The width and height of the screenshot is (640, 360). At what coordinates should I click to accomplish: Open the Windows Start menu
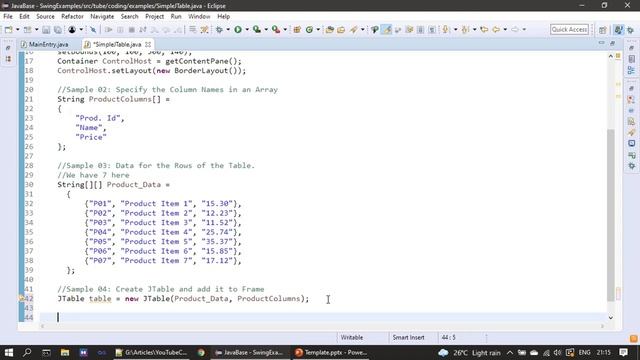9,352
